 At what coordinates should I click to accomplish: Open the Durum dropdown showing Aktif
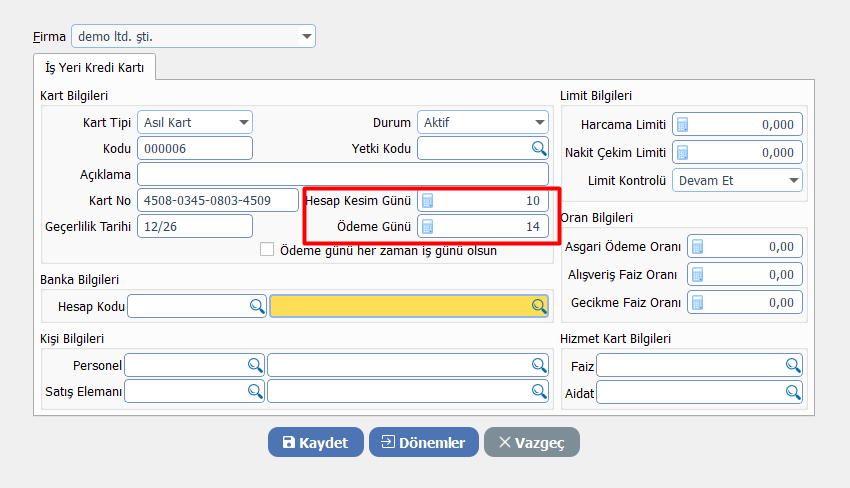pos(539,123)
